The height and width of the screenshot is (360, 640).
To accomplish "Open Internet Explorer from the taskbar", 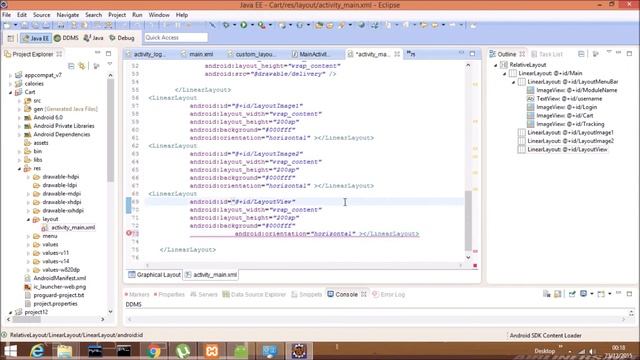I will (37, 351).
